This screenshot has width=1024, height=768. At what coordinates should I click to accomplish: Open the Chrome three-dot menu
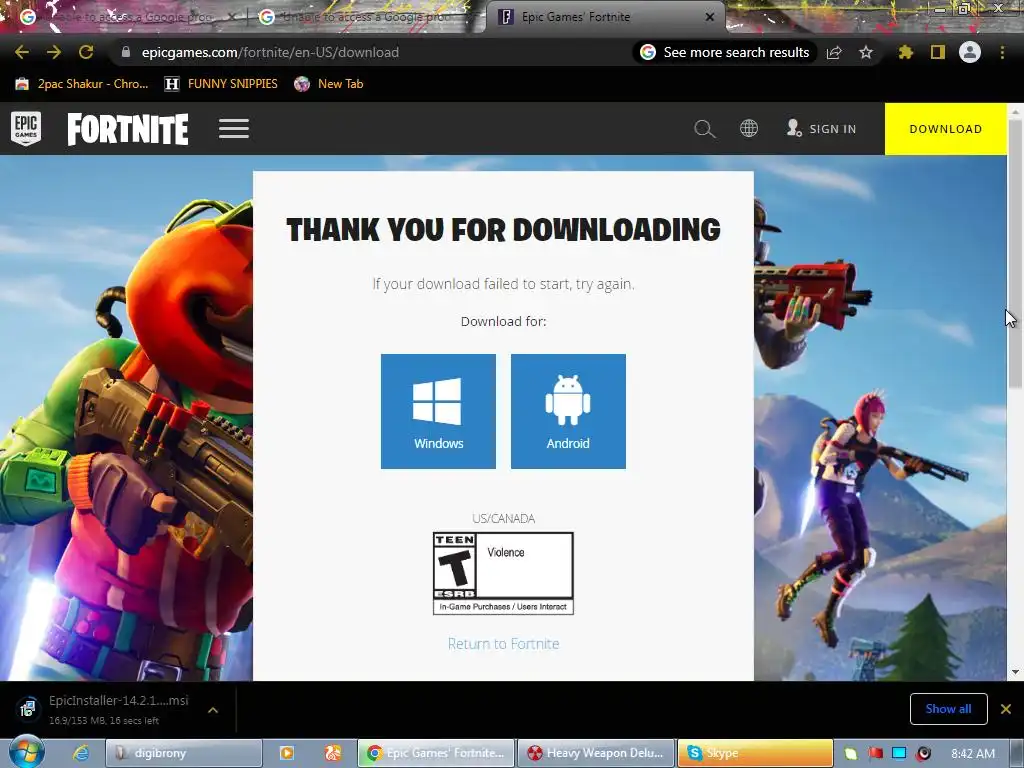1002,52
